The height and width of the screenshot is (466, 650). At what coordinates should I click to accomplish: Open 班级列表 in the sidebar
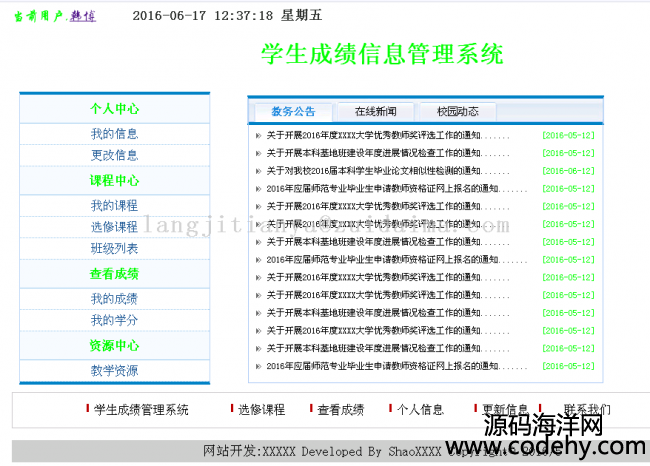click(114, 249)
